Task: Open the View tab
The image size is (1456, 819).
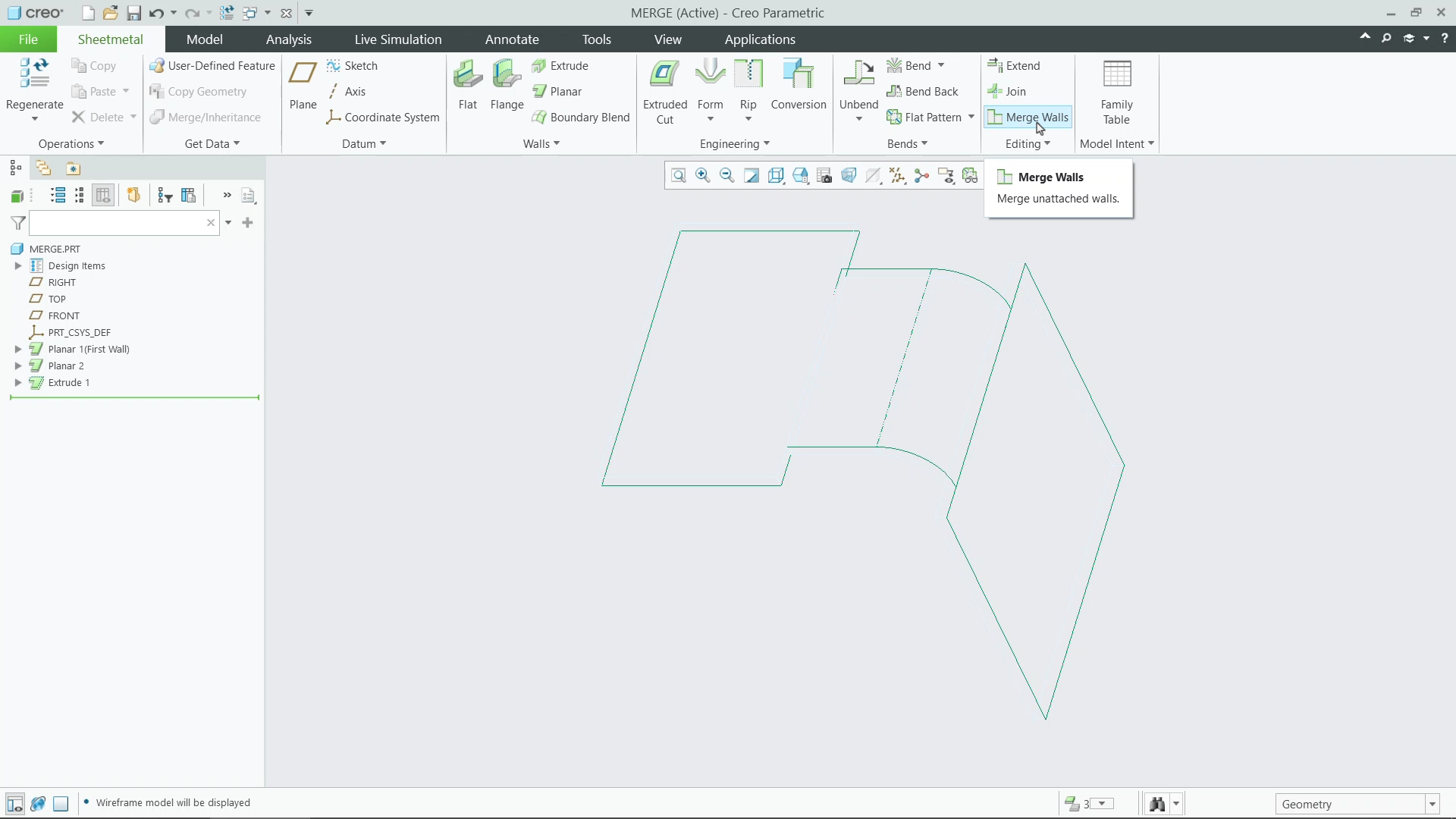Action: pyautogui.click(x=667, y=39)
